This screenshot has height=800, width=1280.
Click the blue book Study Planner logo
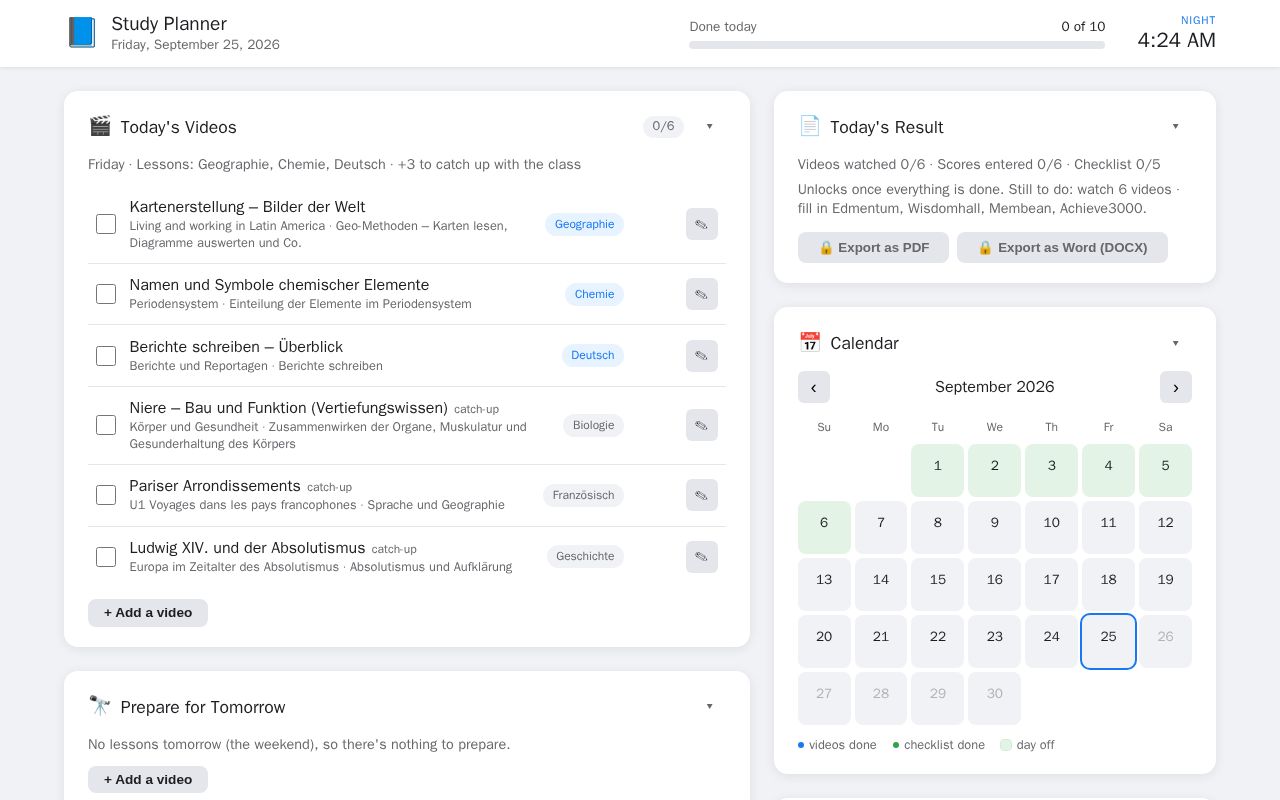[82, 32]
